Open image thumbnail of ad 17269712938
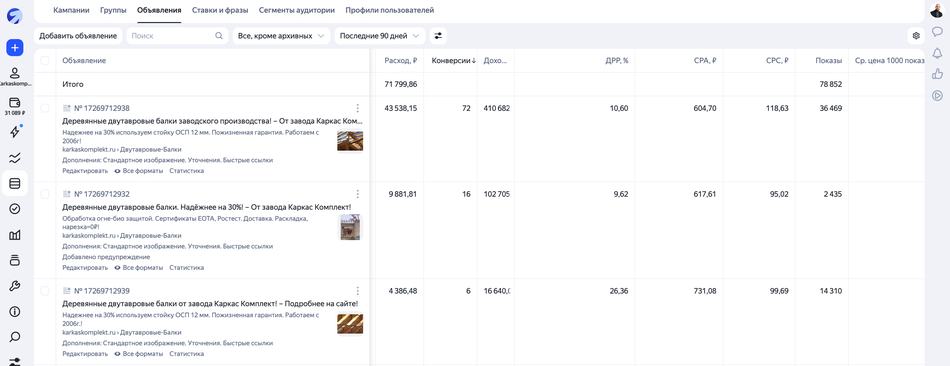Image resolution: width=950 pixels, height=366 pixels. pyautogui.click(x=350, y=141)
